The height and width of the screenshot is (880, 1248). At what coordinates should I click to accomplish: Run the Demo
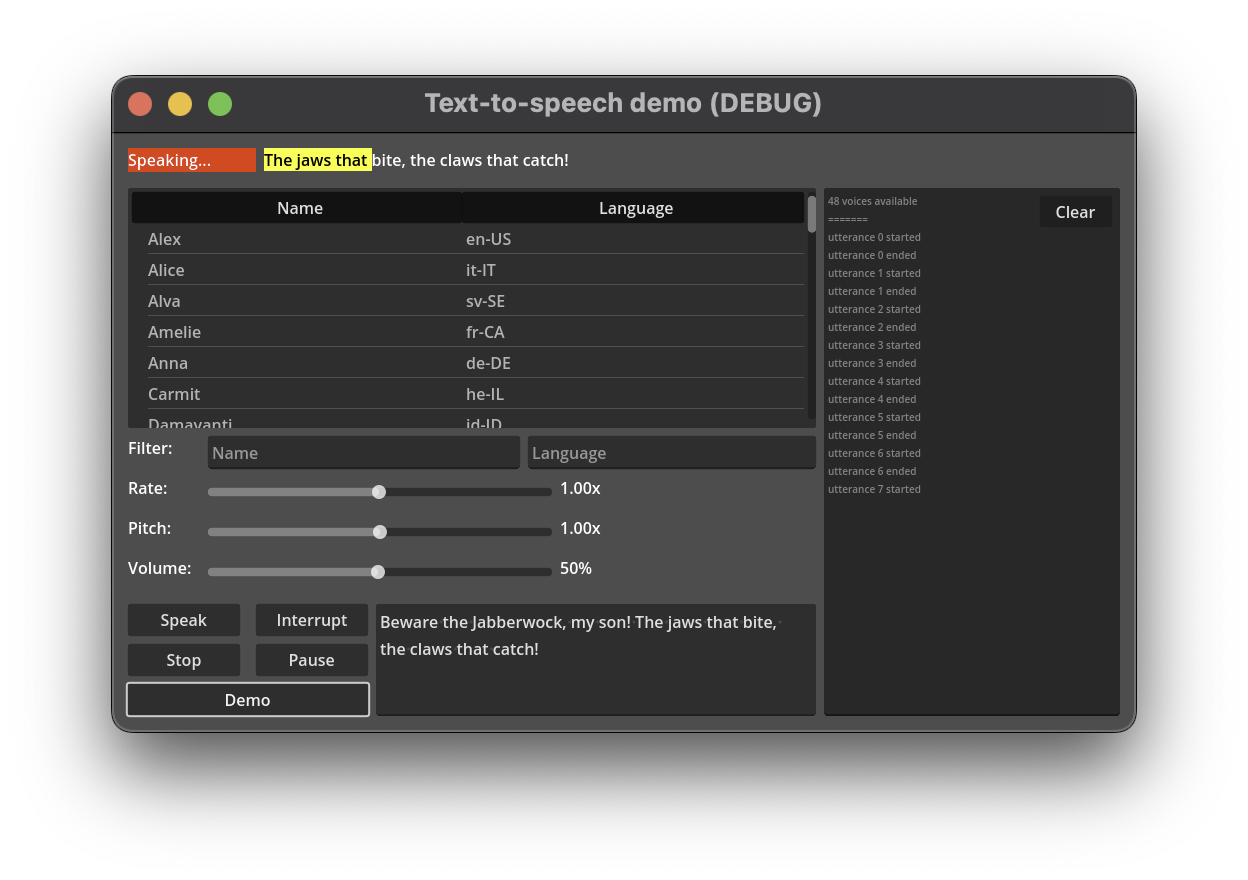click(x=247, y=699)
